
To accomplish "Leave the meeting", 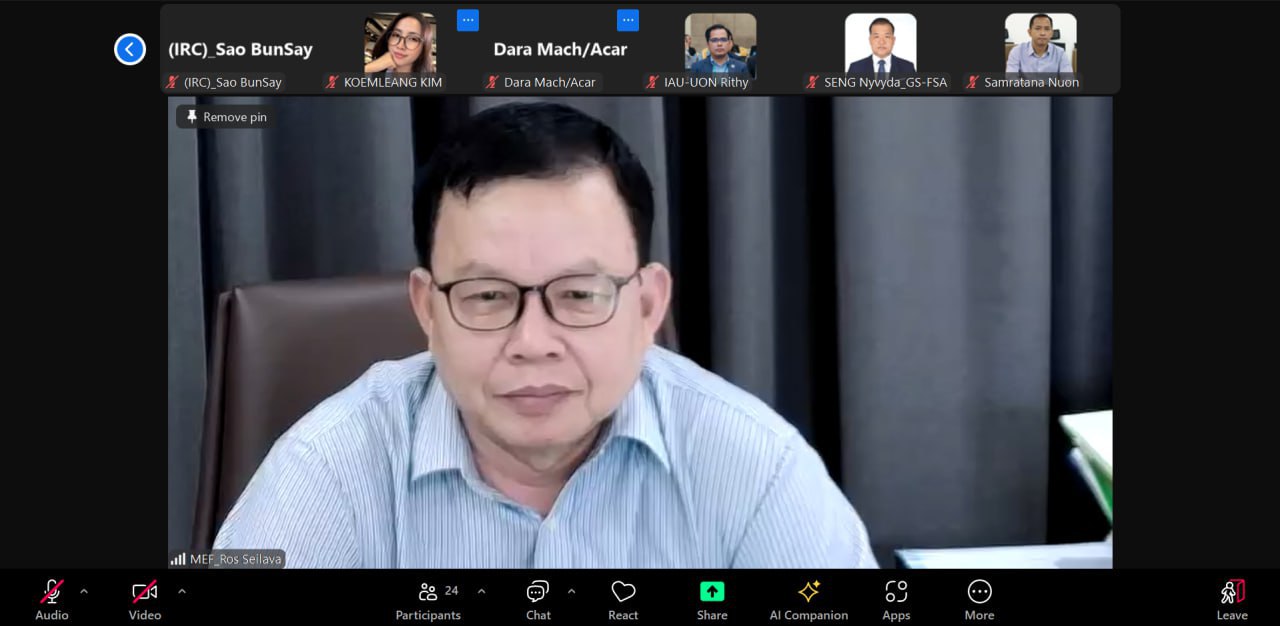I will 1232,601.
